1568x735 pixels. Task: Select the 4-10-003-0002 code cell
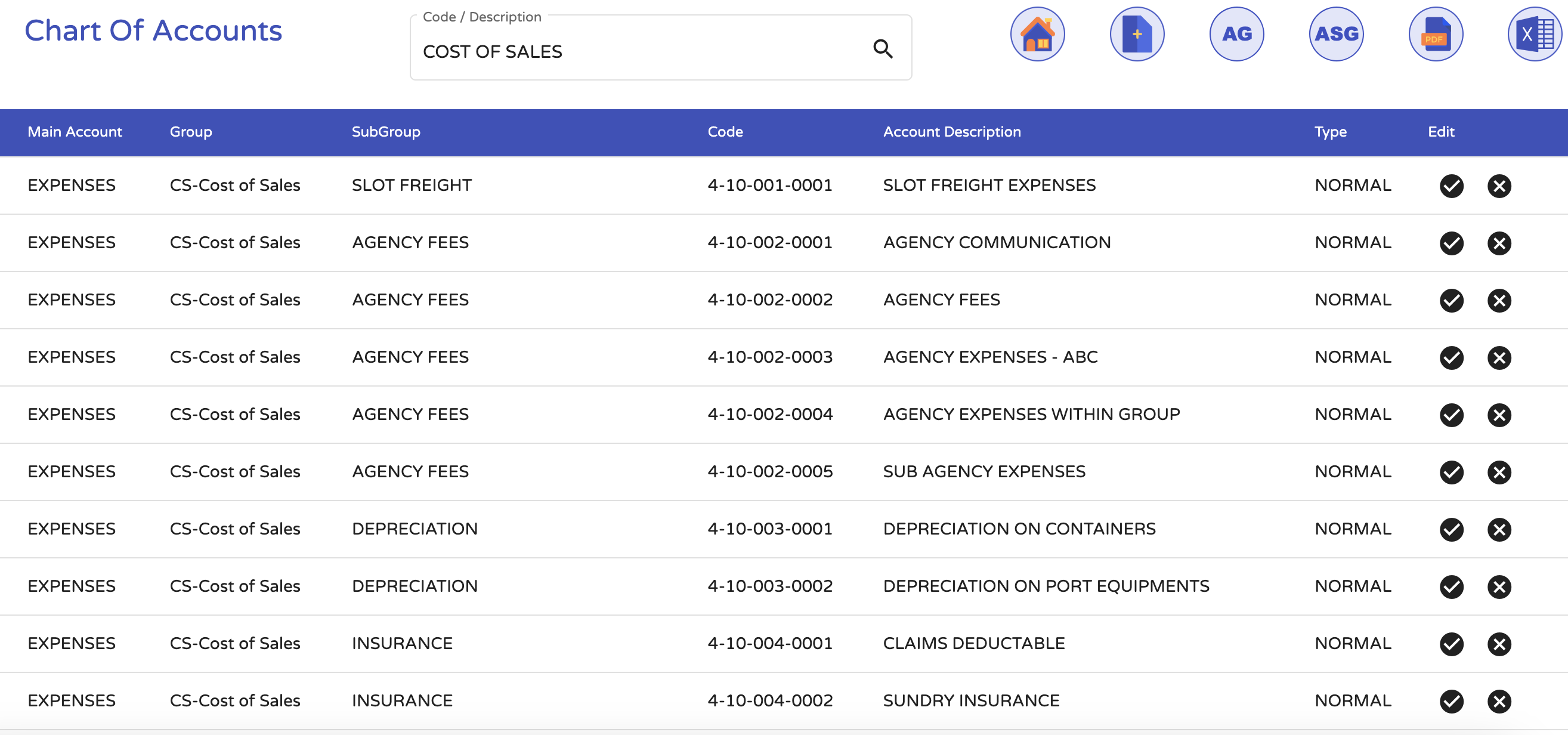point(769,586)
